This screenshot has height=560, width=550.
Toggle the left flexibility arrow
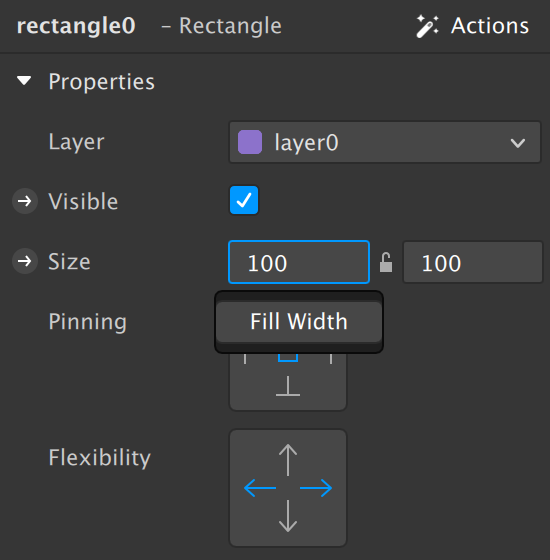260,488
